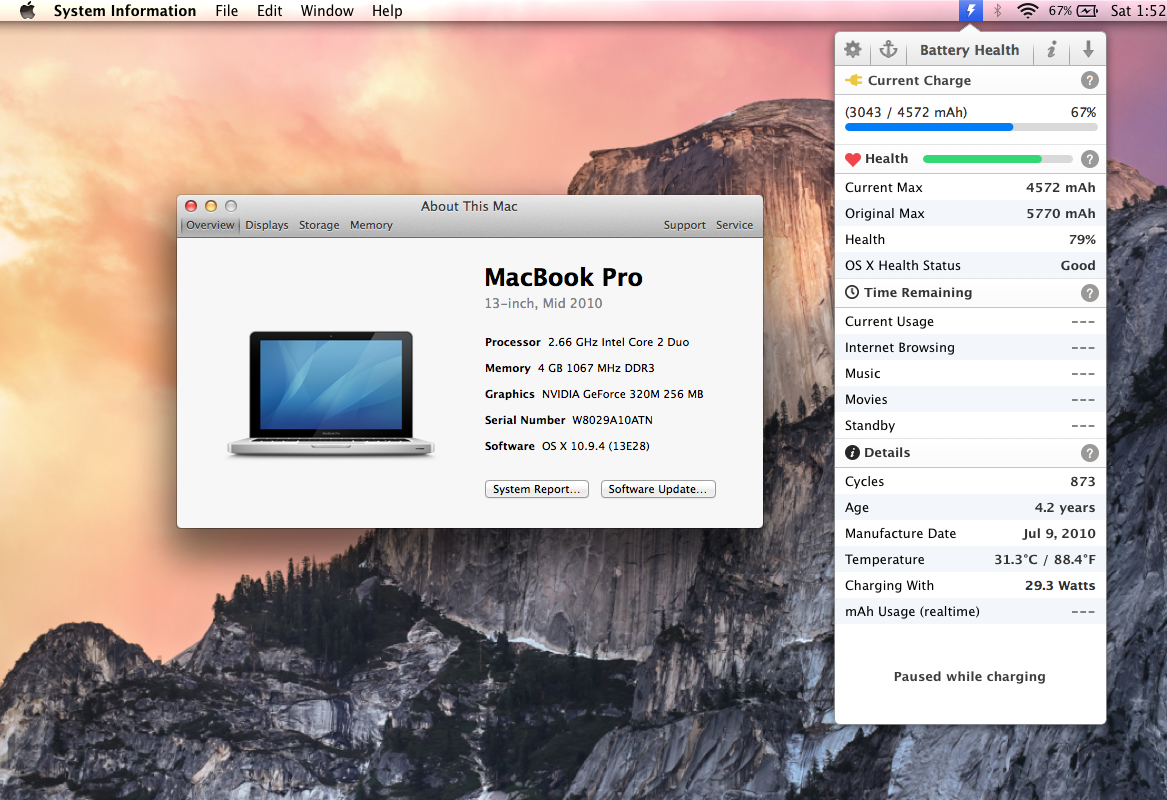This screenshot has height=800, width=1167.
Task: Click the menu bar clock Sat 1:52
Action: click(x=1138, y=10)
